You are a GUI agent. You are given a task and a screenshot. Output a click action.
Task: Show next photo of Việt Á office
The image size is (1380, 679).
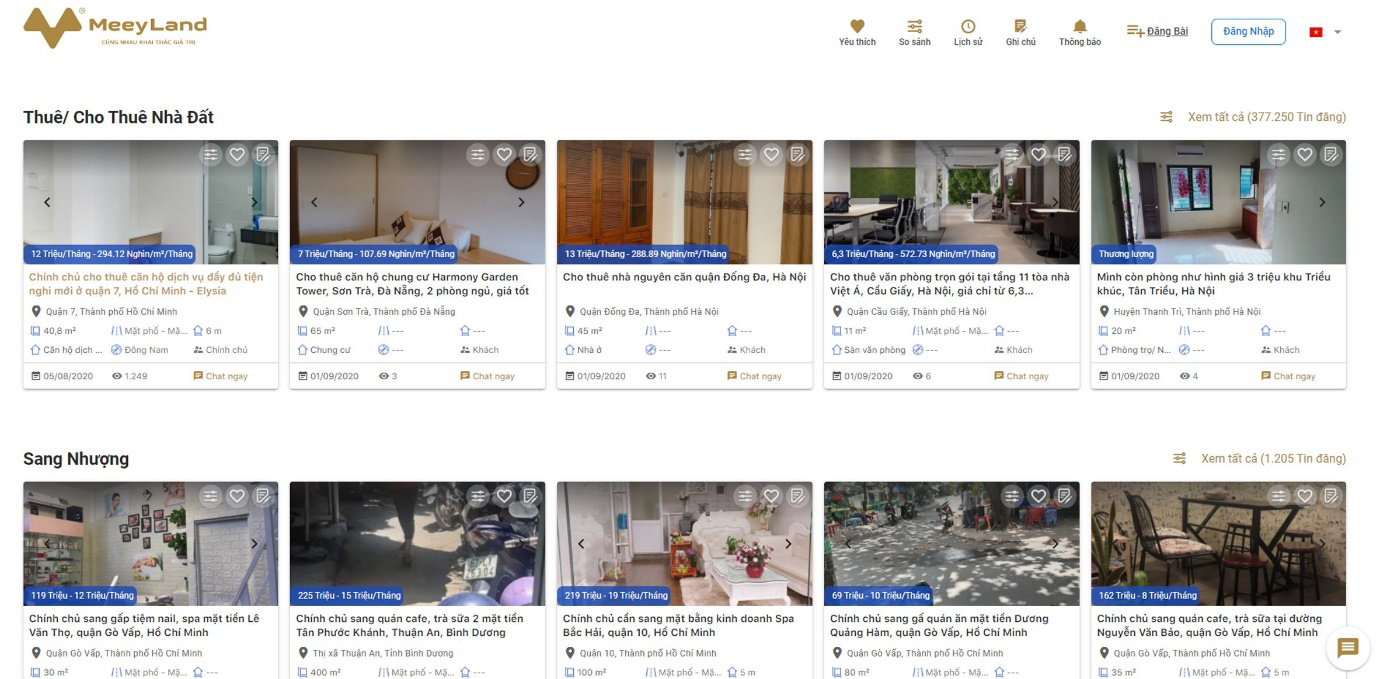click(1055, 202)
